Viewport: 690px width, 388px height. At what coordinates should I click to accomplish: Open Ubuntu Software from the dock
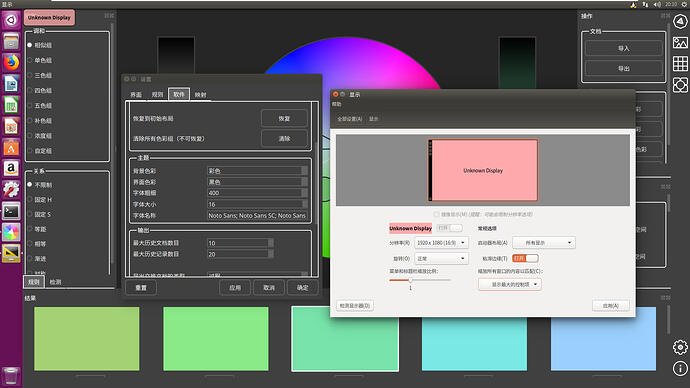coord(11,147)
